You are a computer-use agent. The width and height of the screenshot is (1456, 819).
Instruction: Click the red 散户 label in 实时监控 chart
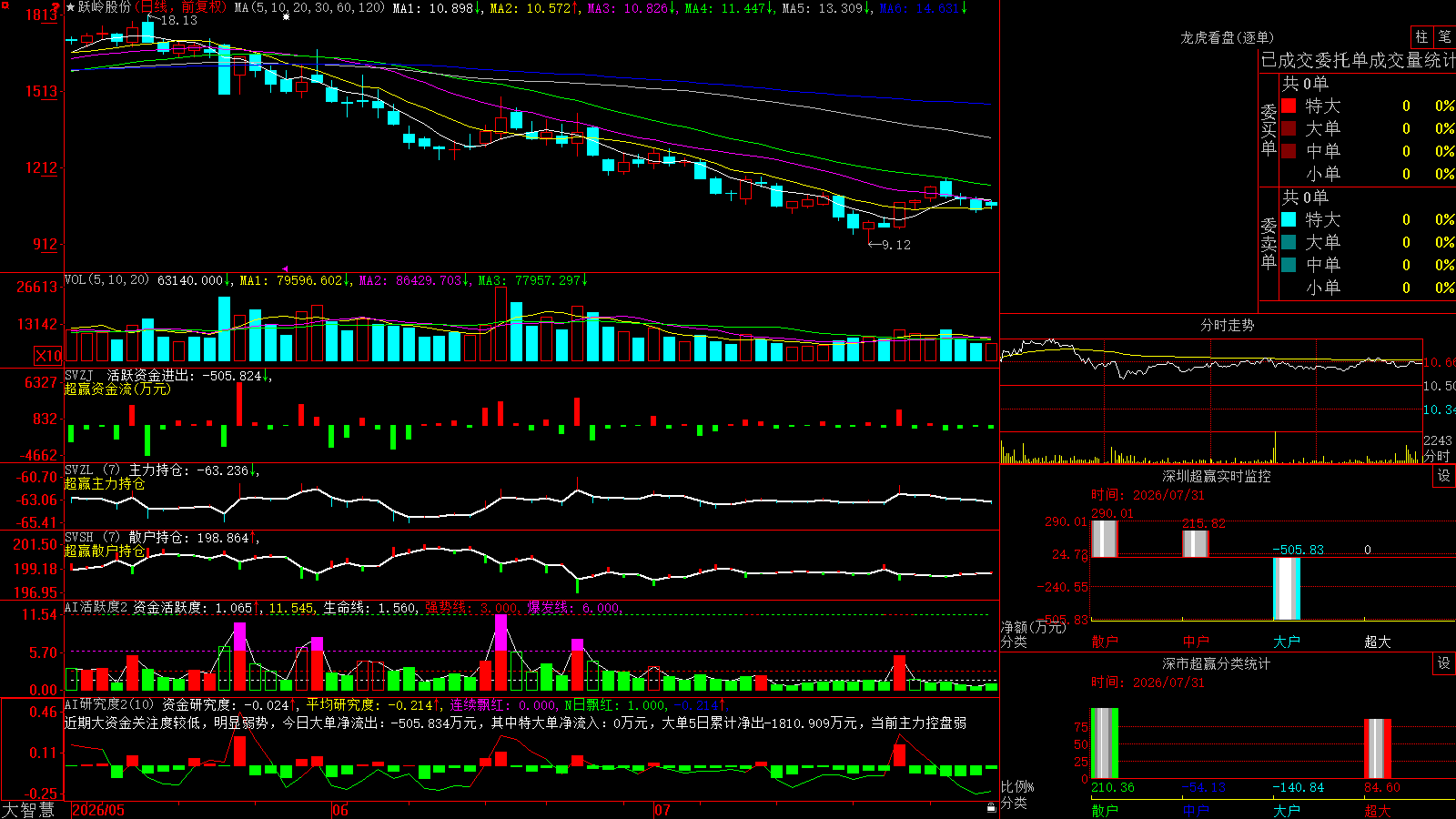pos(1105,642)
